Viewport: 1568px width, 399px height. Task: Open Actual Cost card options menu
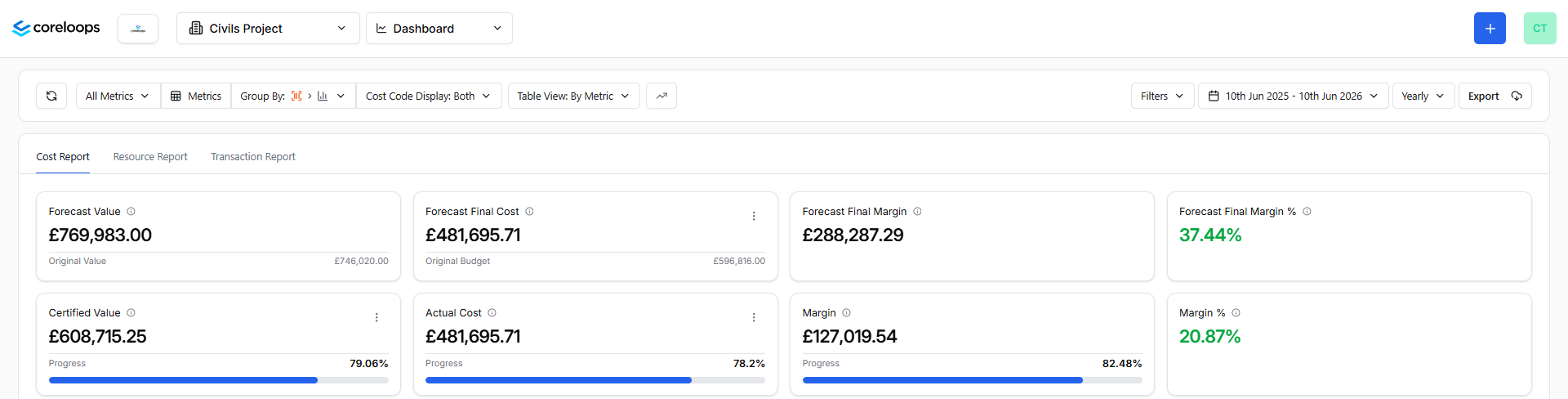pos(754,317)
